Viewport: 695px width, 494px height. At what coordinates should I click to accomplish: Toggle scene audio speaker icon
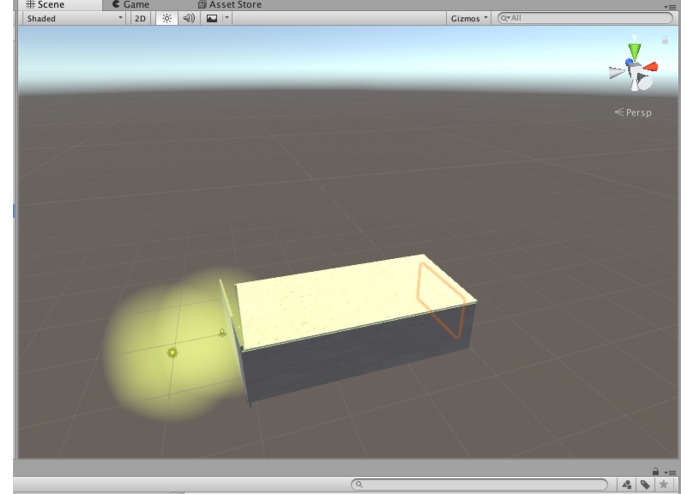point(189,19)
